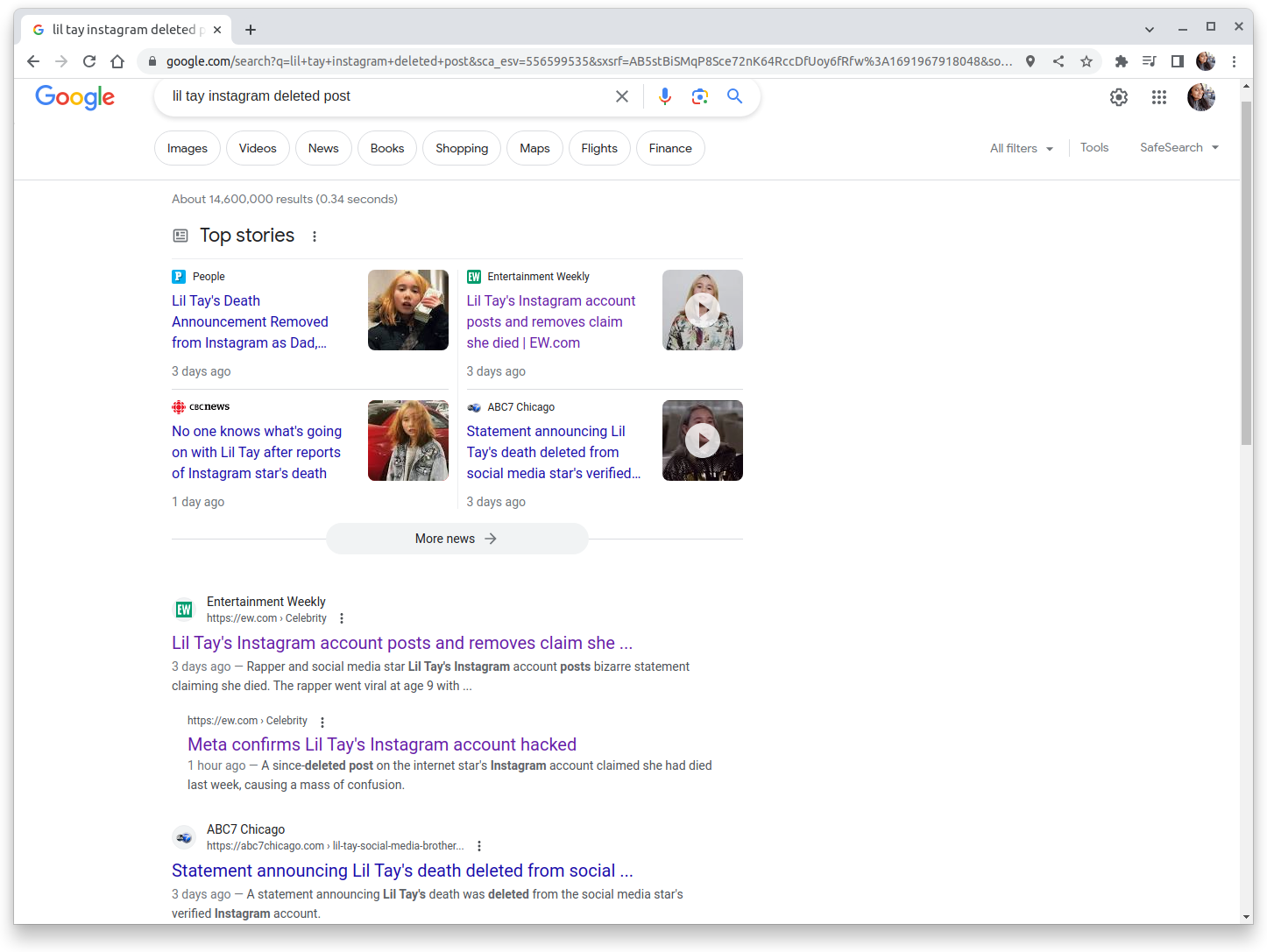The height and width of the screenshot is (952, 1267).
Task: Open a new browser tab
Action: (x=251, y=30)
